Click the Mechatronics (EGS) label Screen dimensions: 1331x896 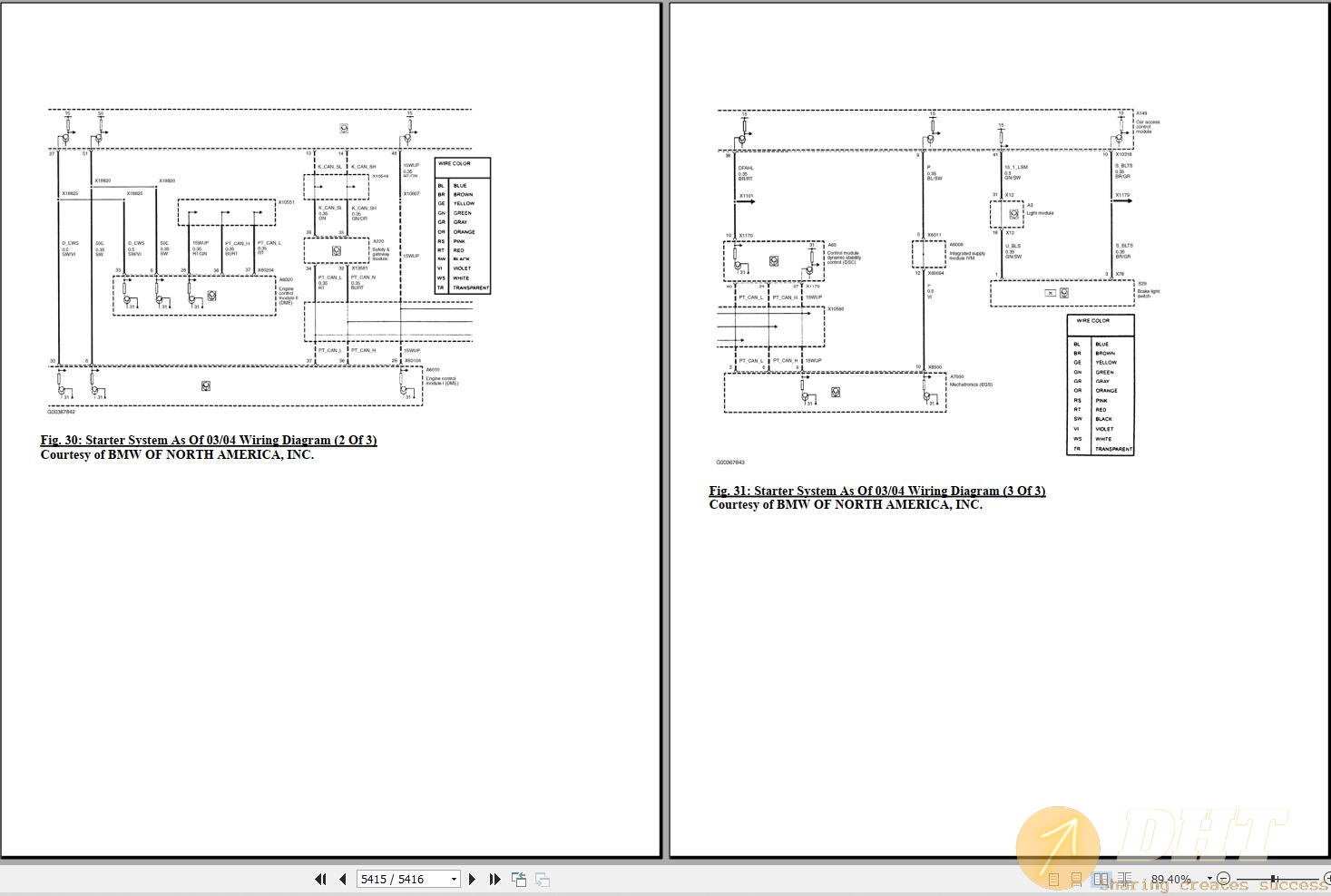pos(971,385)
